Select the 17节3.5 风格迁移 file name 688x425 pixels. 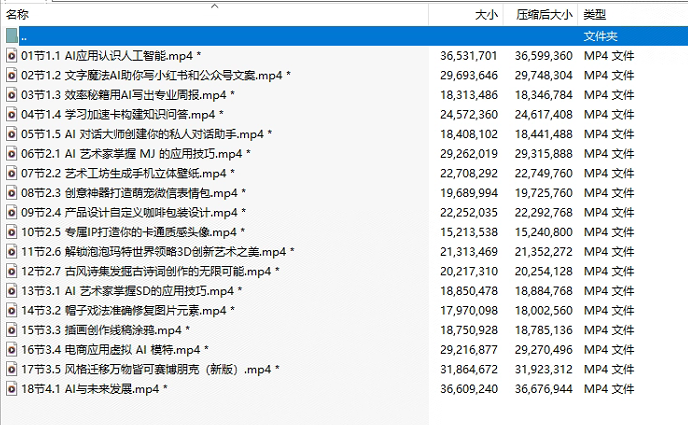click(x=150, y=368)
